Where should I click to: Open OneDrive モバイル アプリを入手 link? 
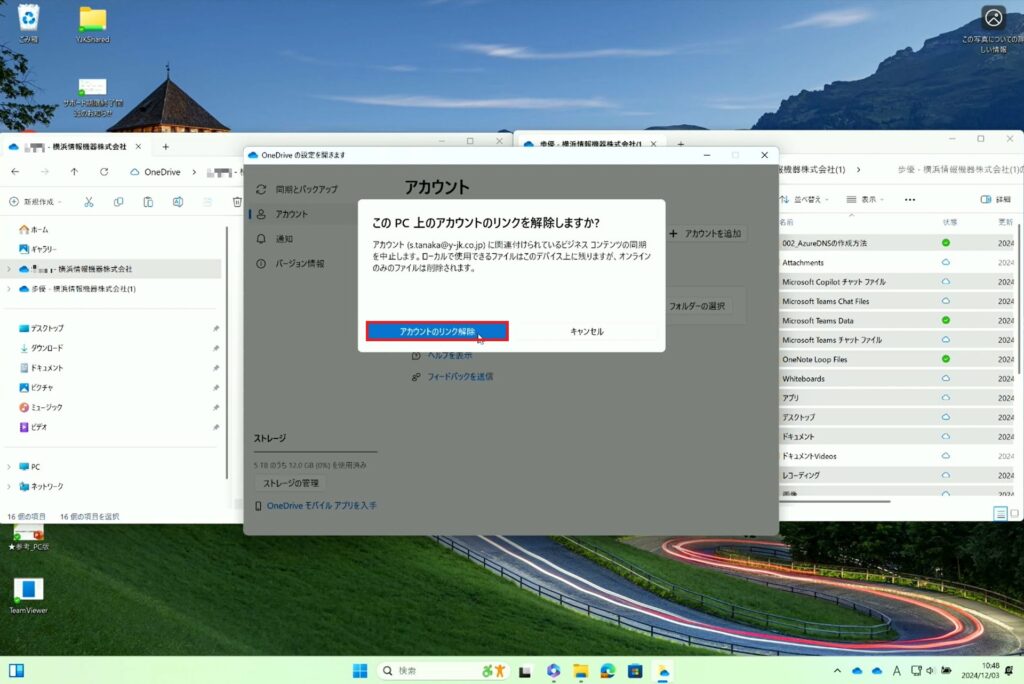321,506
